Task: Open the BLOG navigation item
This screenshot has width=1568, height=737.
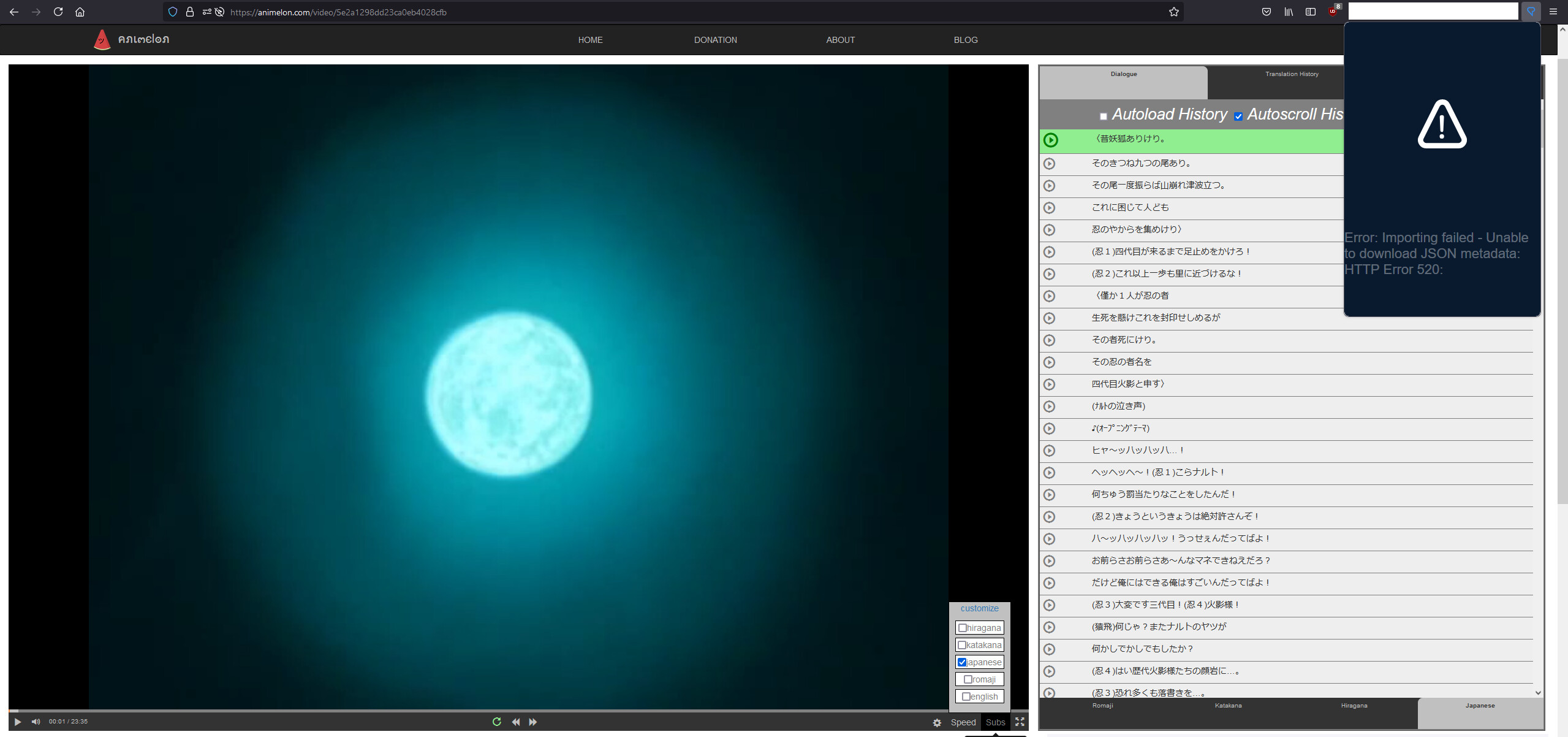Action: pos(966,40)
